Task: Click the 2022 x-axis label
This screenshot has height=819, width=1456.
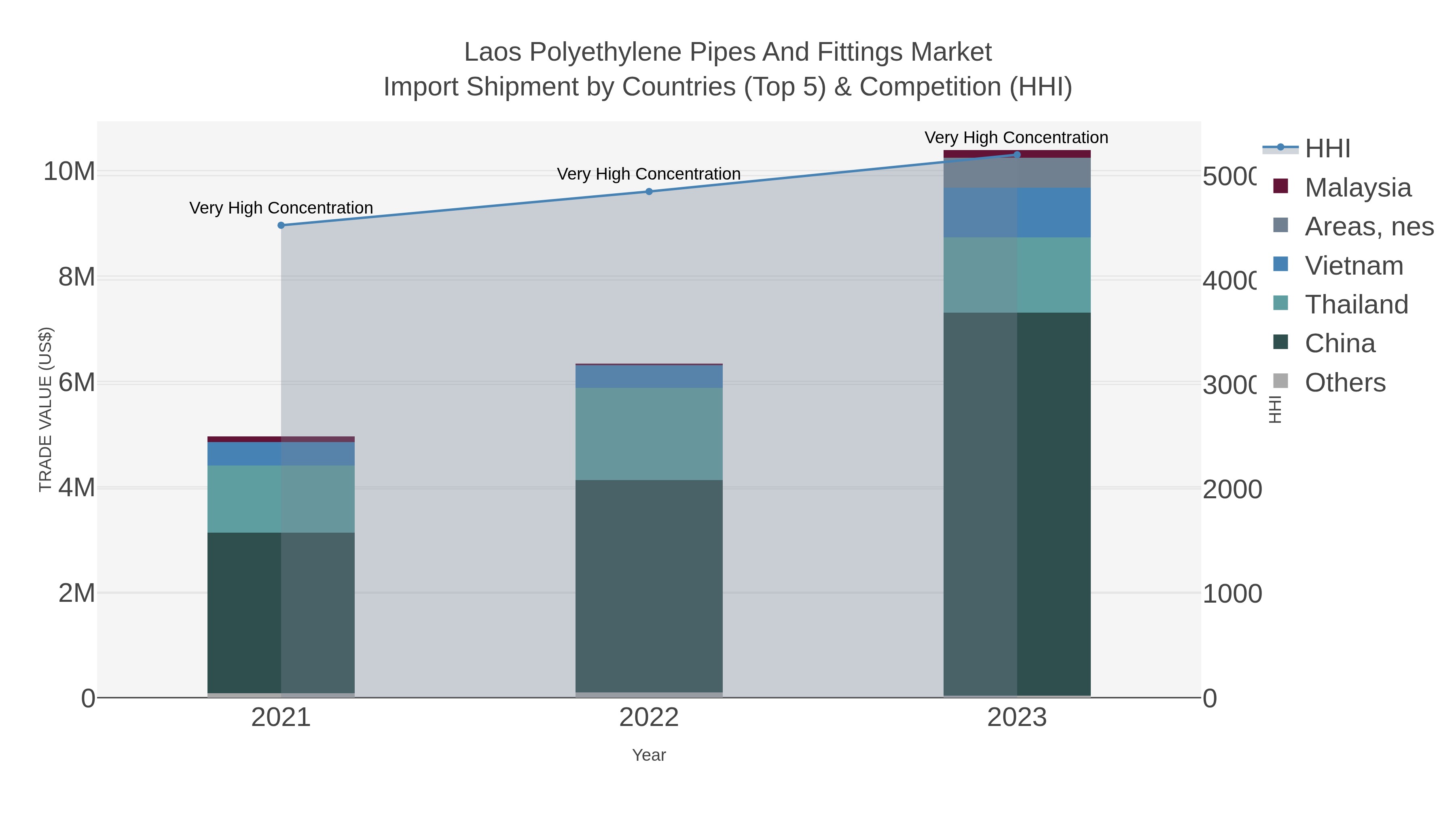Action: tap(649, 717)
